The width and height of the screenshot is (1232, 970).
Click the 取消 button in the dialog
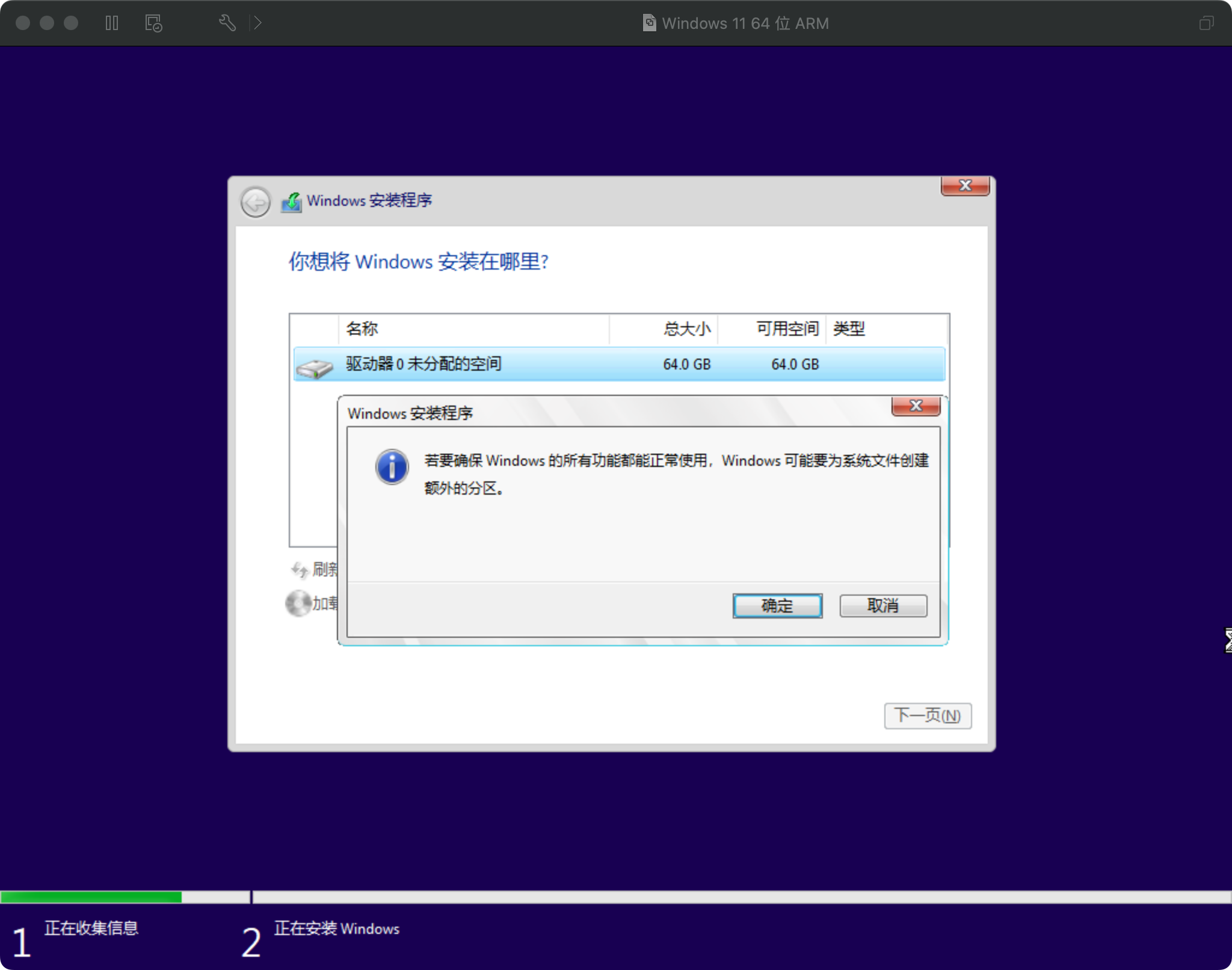[x=883, y=605]
